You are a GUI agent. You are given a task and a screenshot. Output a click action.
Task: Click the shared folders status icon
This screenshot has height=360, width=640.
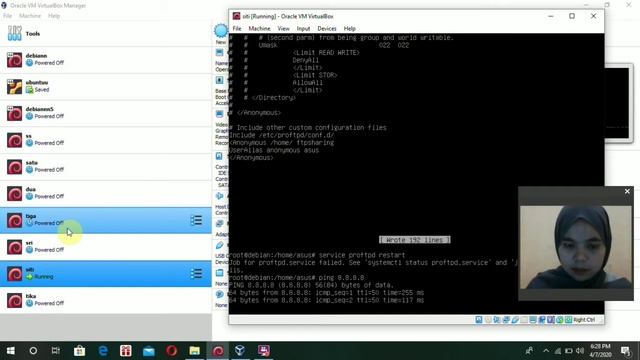(524, 320)
